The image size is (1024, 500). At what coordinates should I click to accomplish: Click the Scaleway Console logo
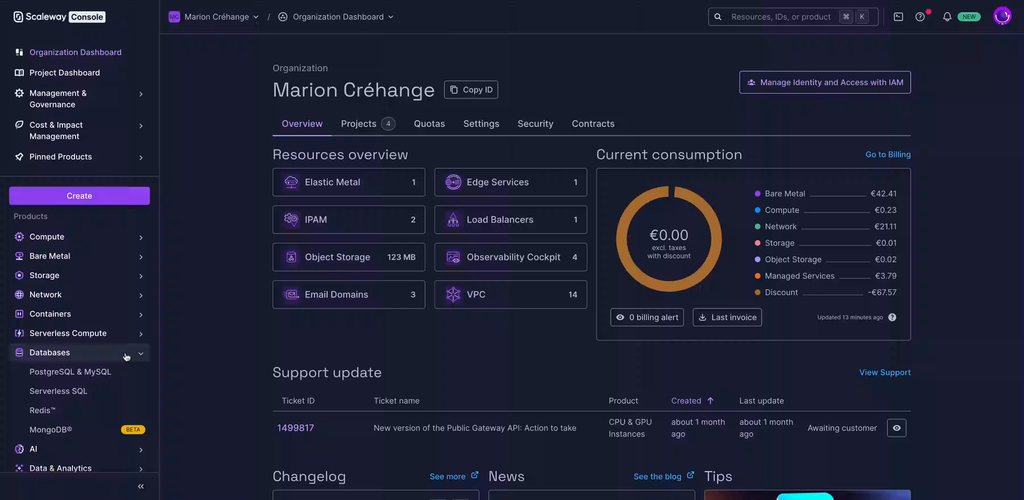pos(59,17)
